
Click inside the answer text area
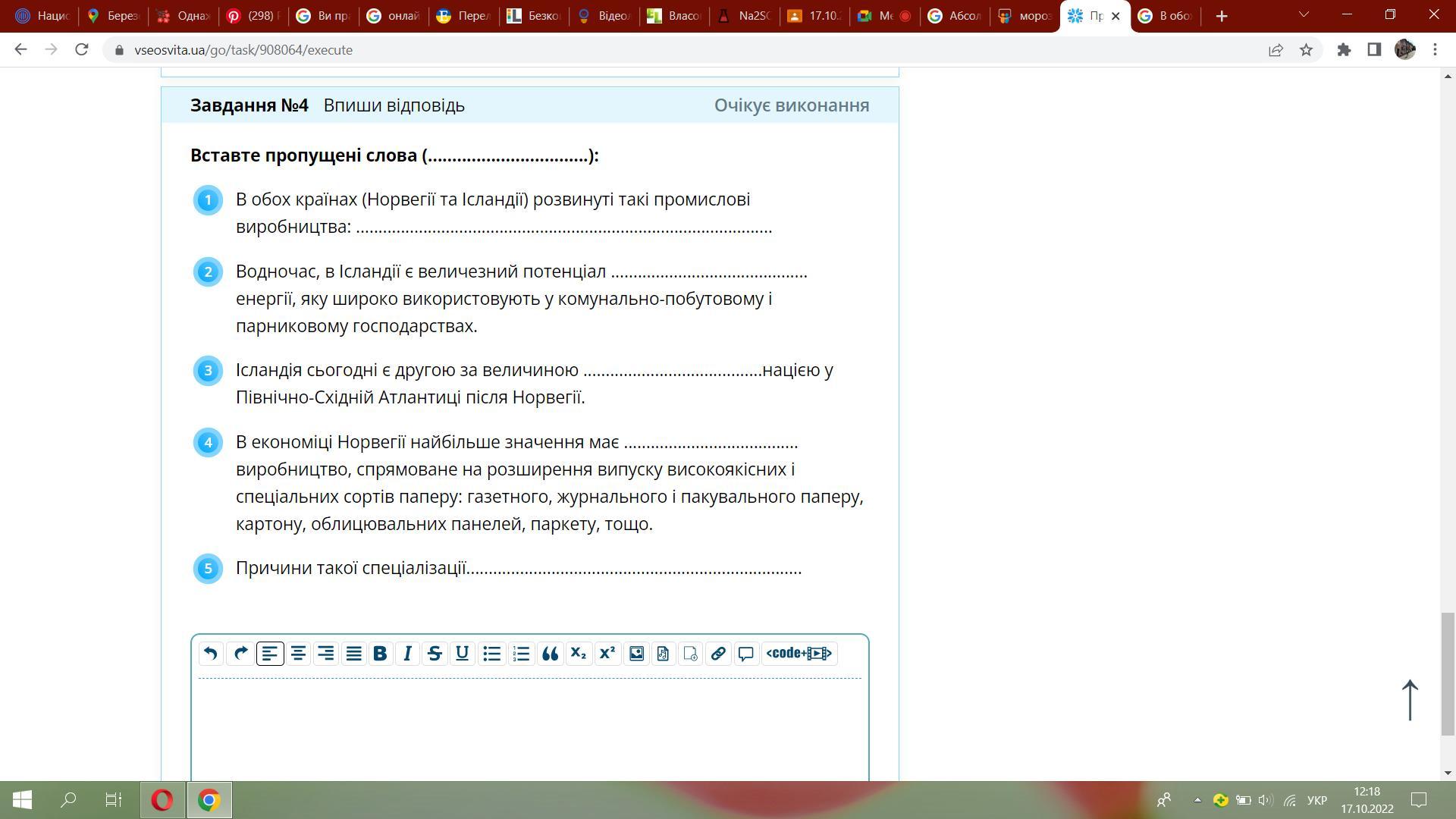tap(529, 728)
